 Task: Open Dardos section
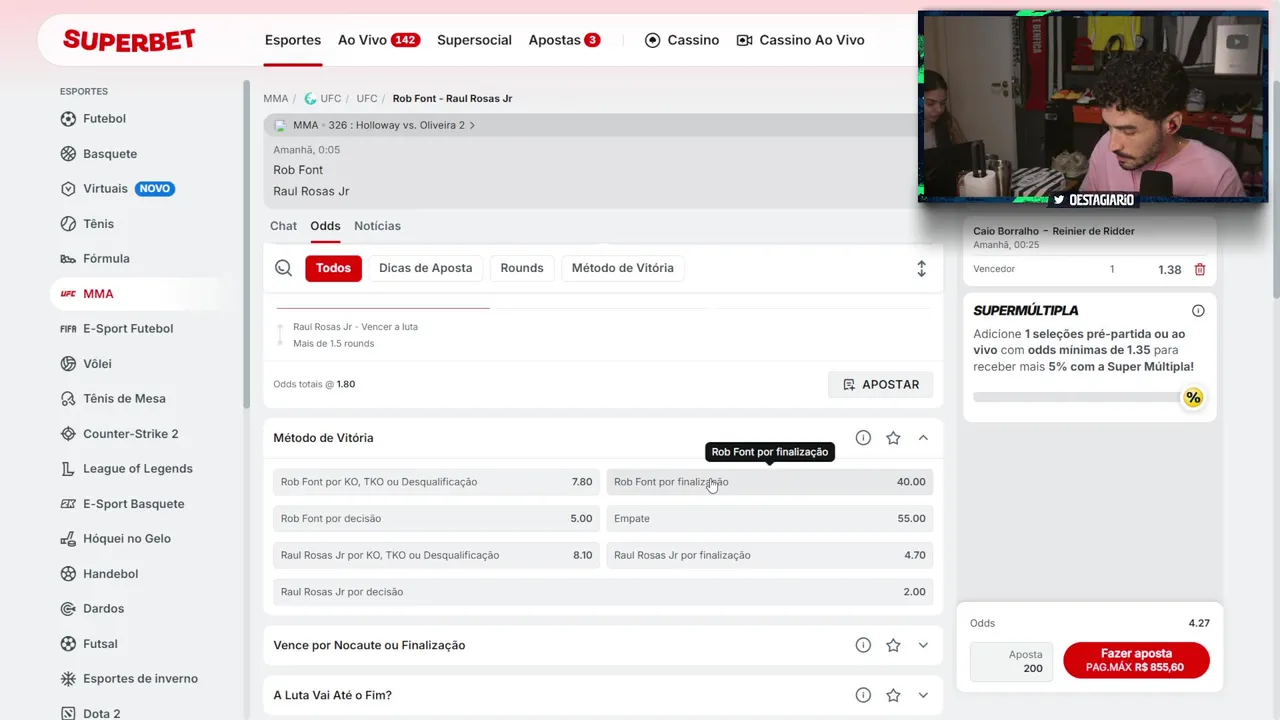coord(103,609)
